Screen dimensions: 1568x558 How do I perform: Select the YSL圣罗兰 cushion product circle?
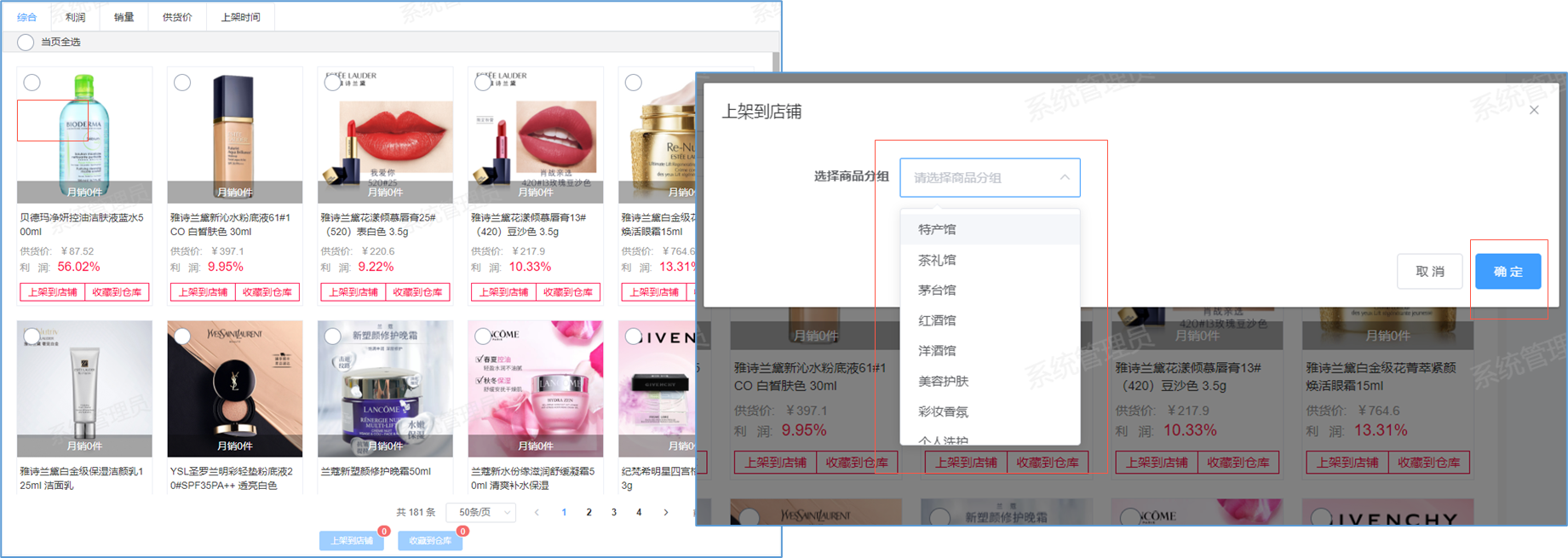(x=182, y=337)
